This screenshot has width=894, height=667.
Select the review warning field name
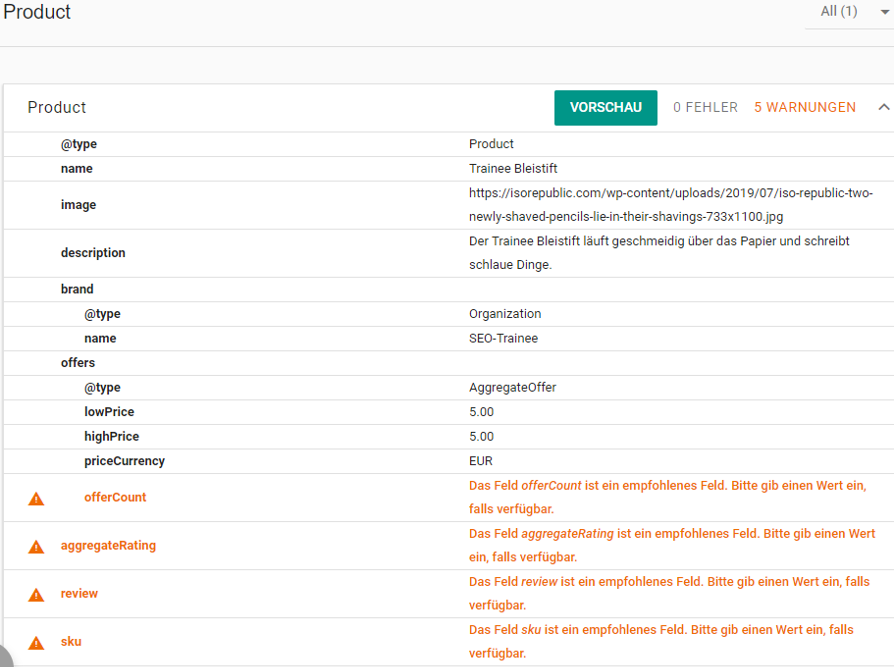pos(79,593)
